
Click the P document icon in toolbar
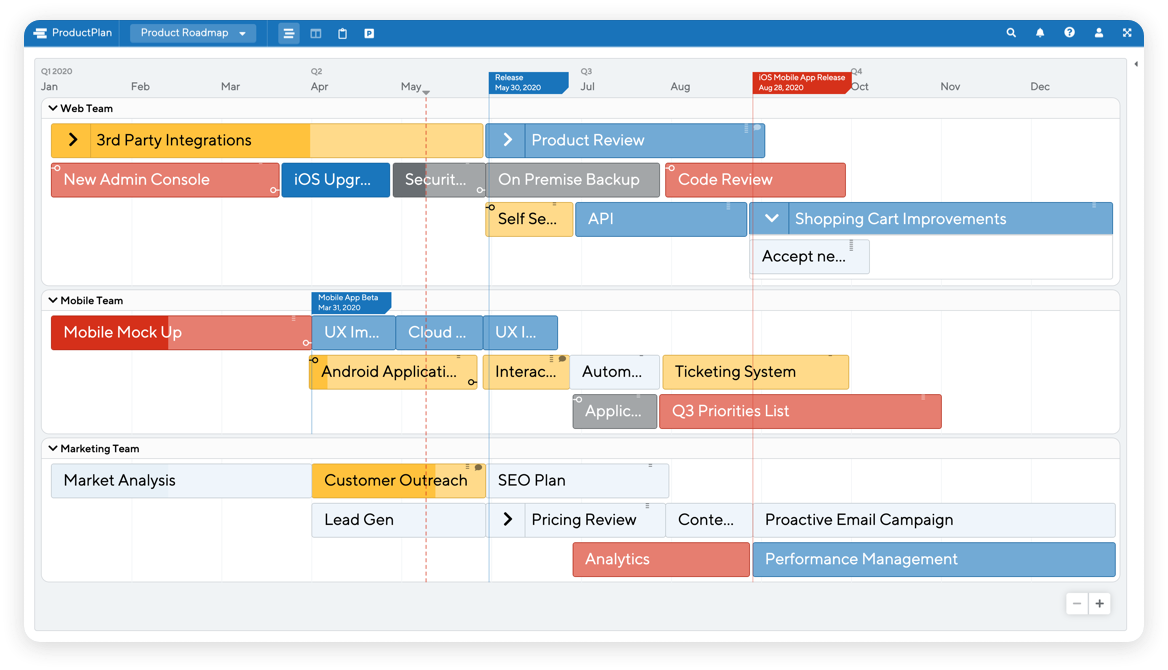click(368, 32)
